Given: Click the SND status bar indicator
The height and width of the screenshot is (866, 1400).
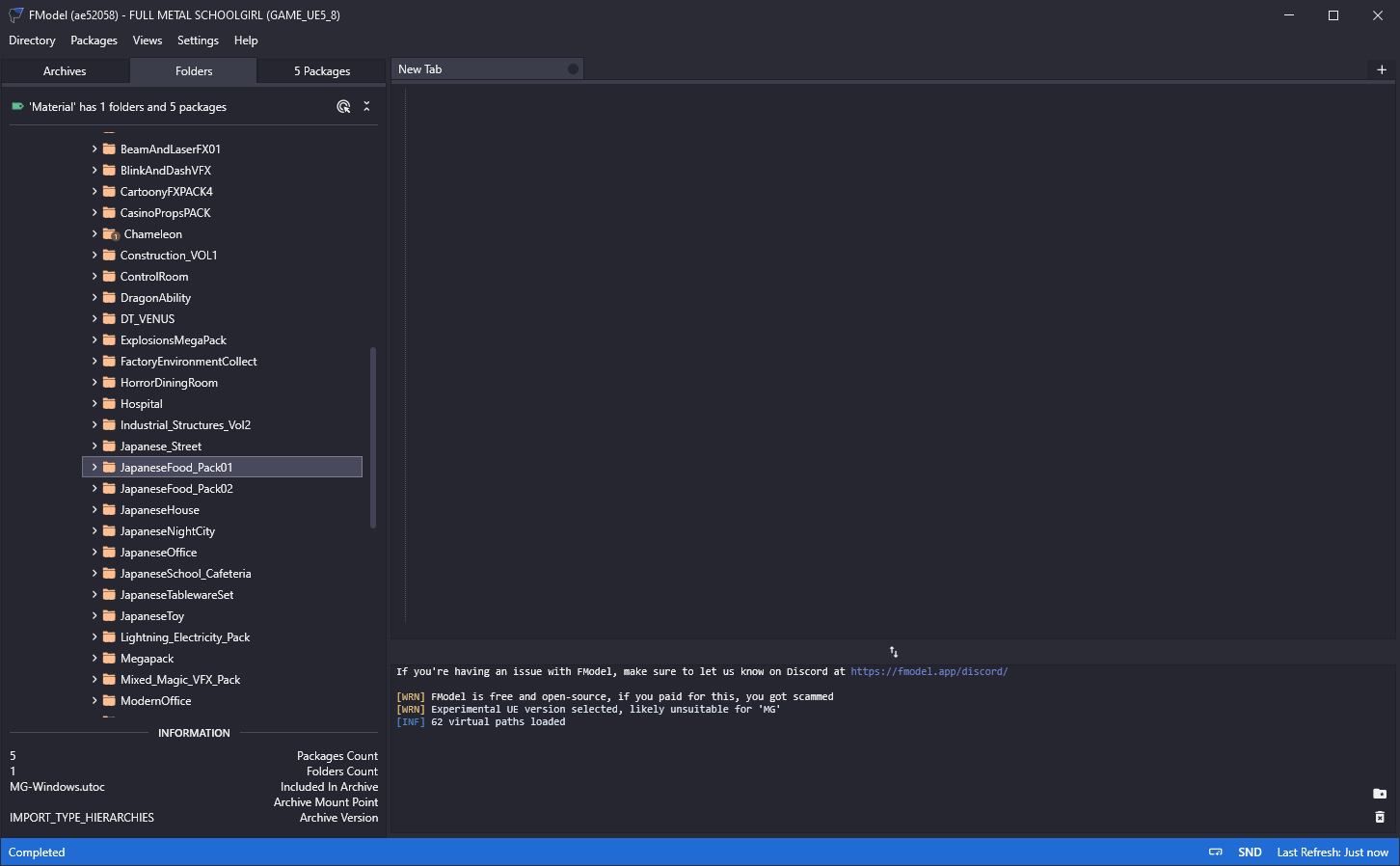Looking at the screenshot, I should click(x=1250, y=852).
